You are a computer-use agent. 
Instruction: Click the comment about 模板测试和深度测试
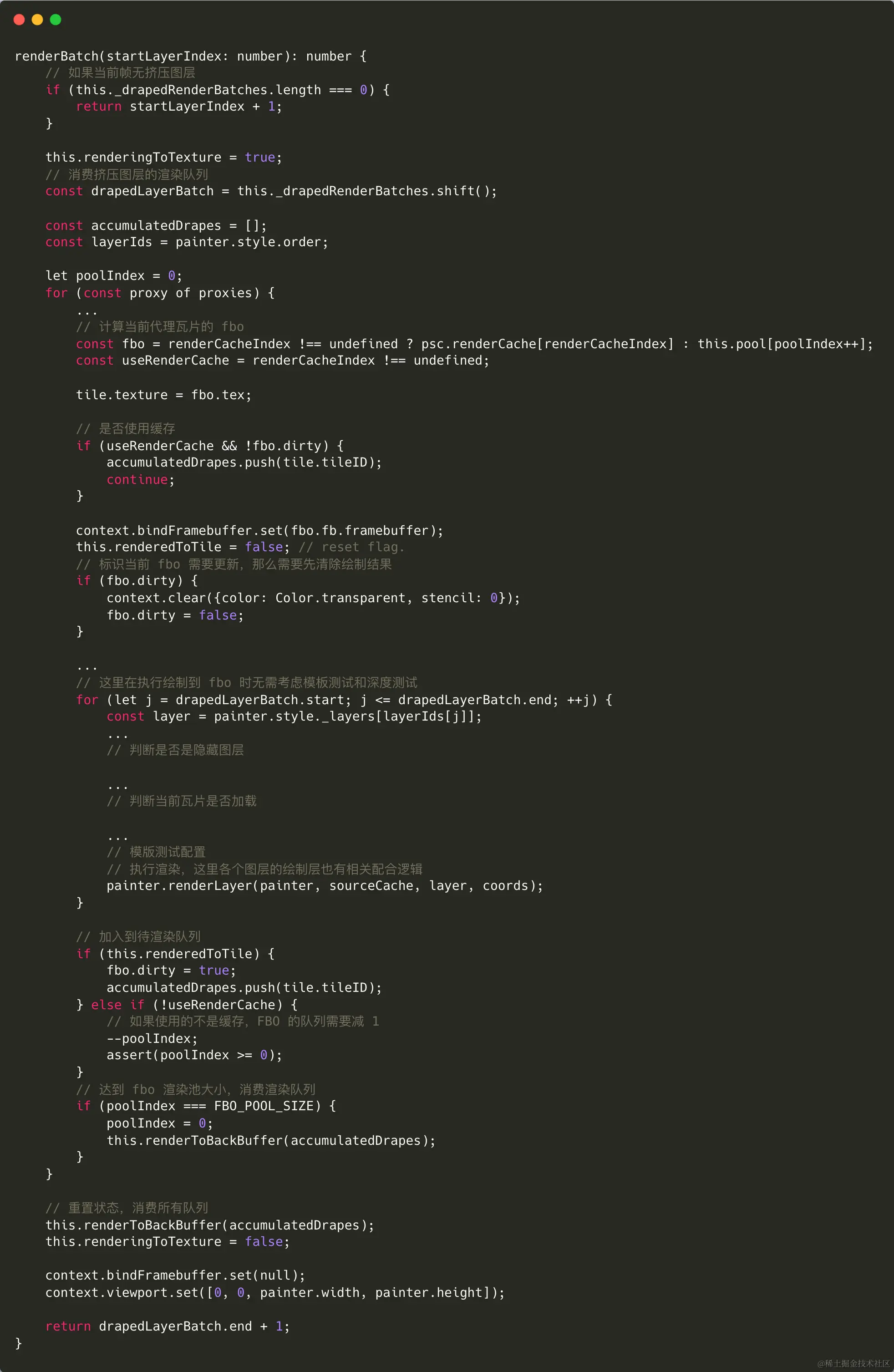[x=247, y=683]
